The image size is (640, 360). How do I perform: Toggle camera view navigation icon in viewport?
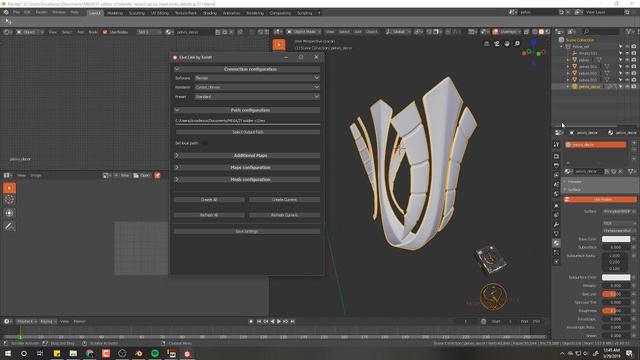tap(496, 44)
